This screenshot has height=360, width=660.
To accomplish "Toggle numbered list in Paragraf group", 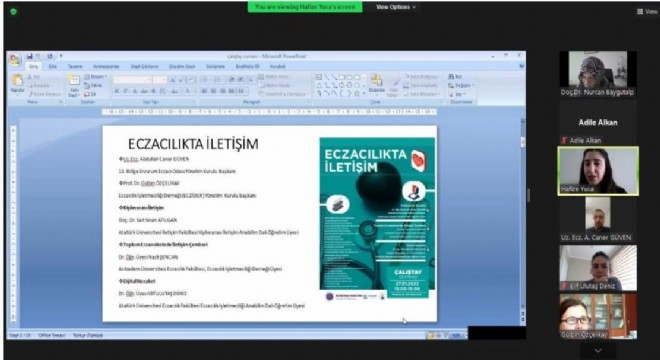I will pyautogui.click(x=218, y=80).
